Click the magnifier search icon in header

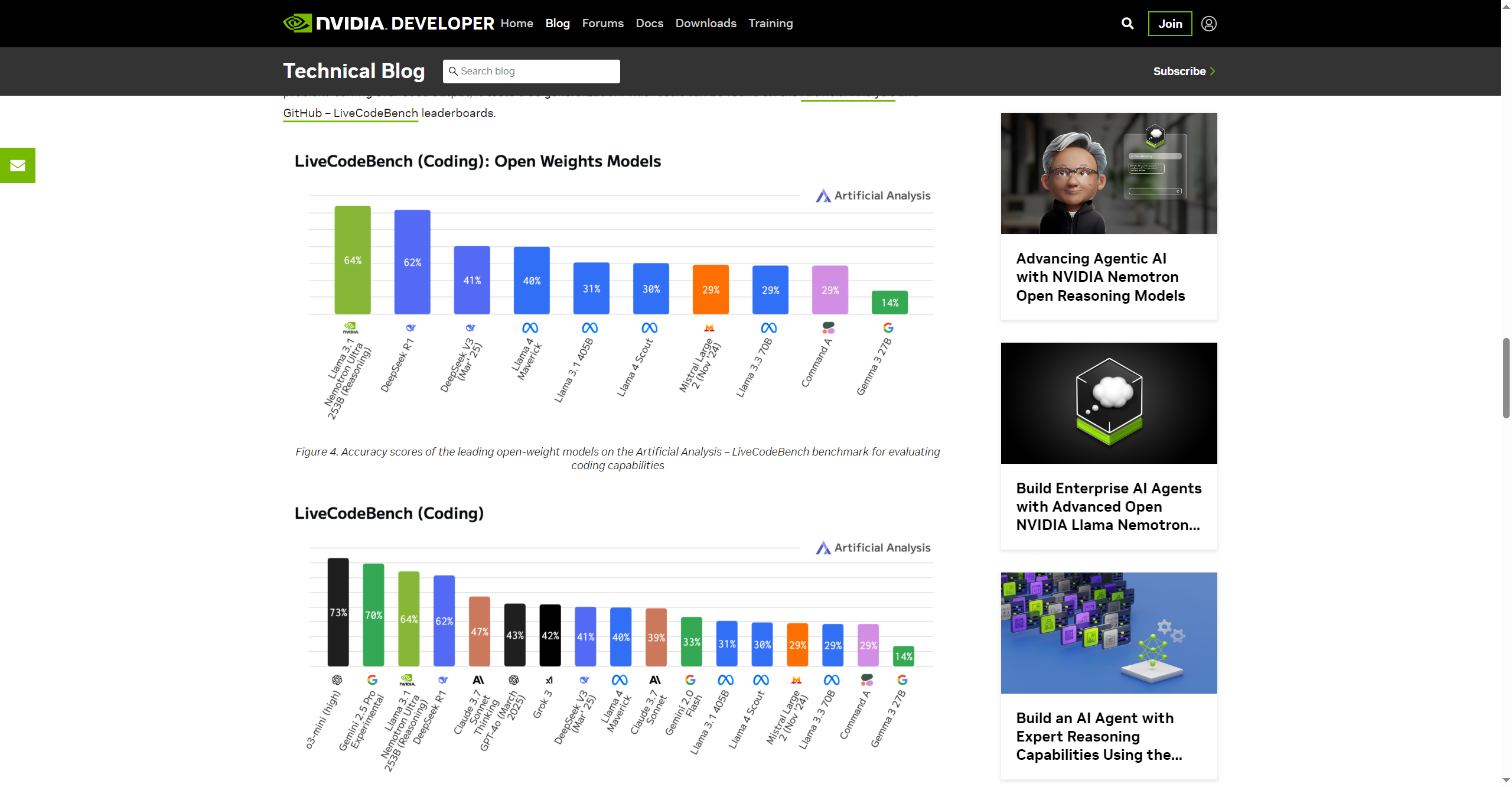[1127, 24]
